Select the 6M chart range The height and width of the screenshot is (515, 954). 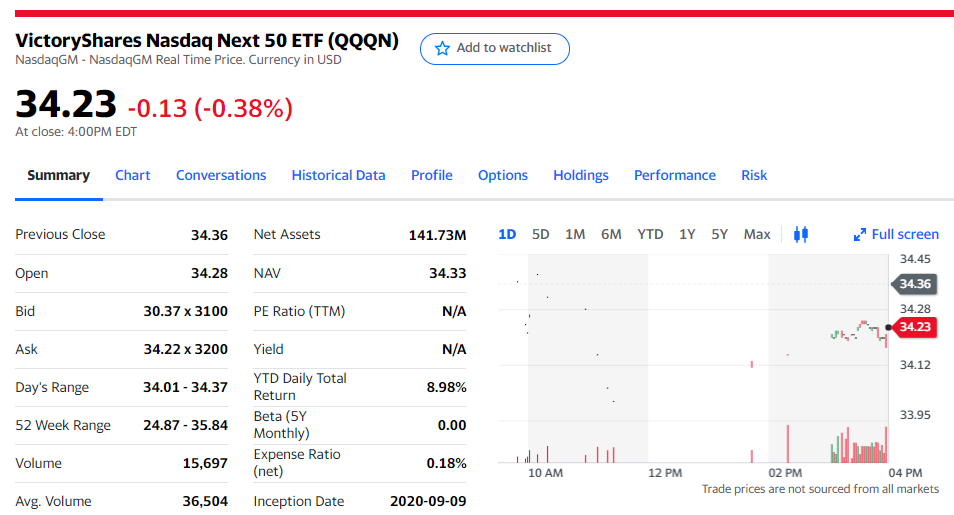(611, 234)
